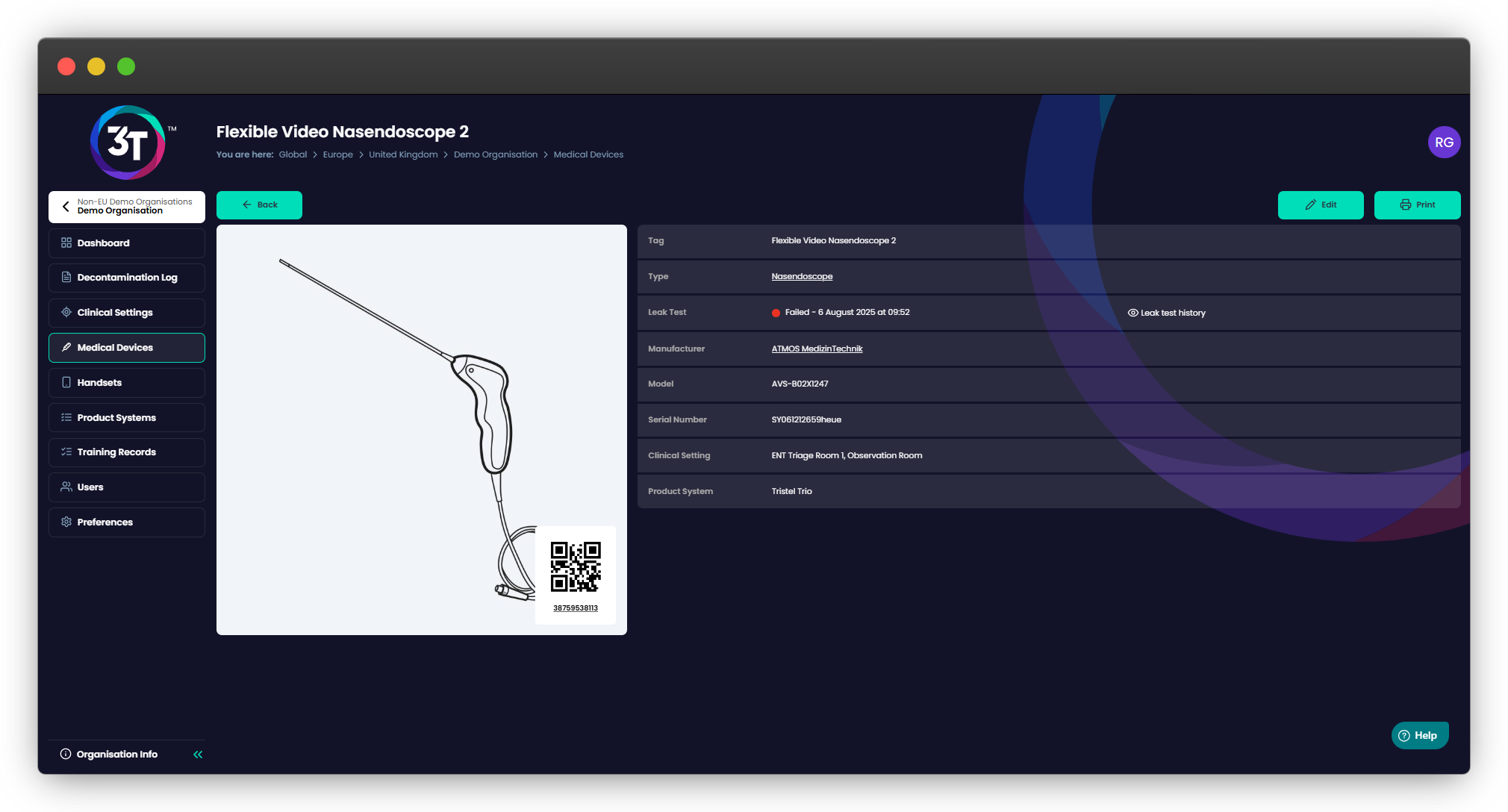The height and width of the screenshot is (812, 1508).
Task: Open Training Records section
Action: pos(127,452)
